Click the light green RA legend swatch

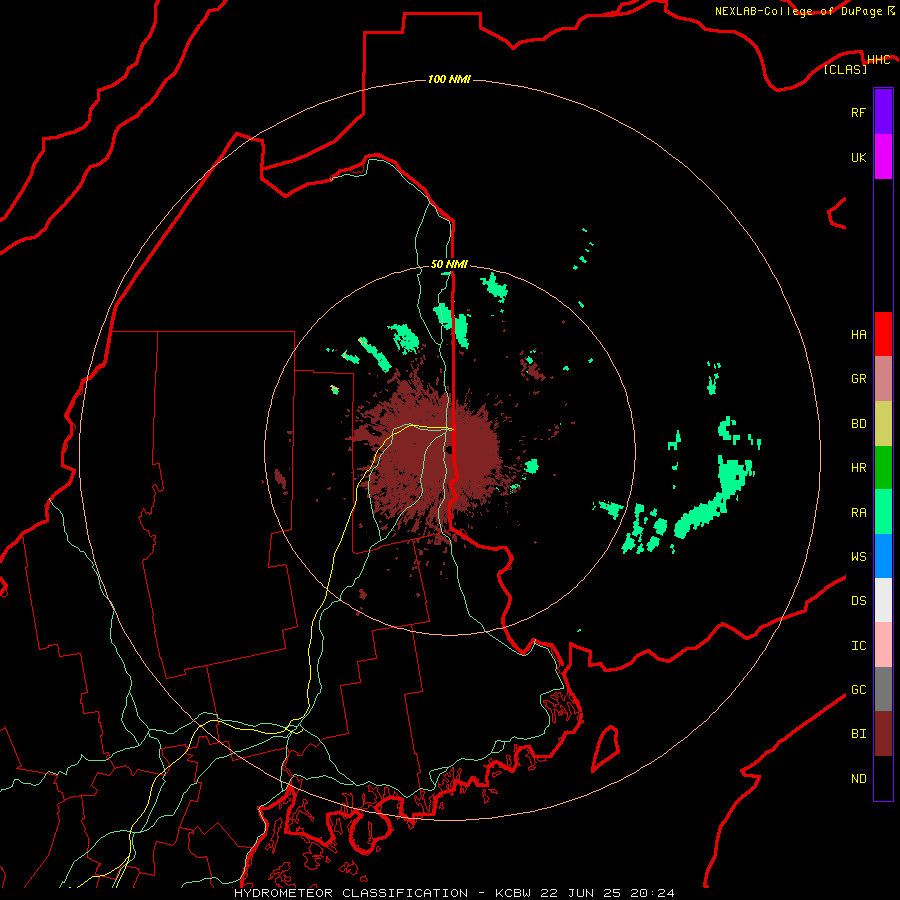(883, 512)
